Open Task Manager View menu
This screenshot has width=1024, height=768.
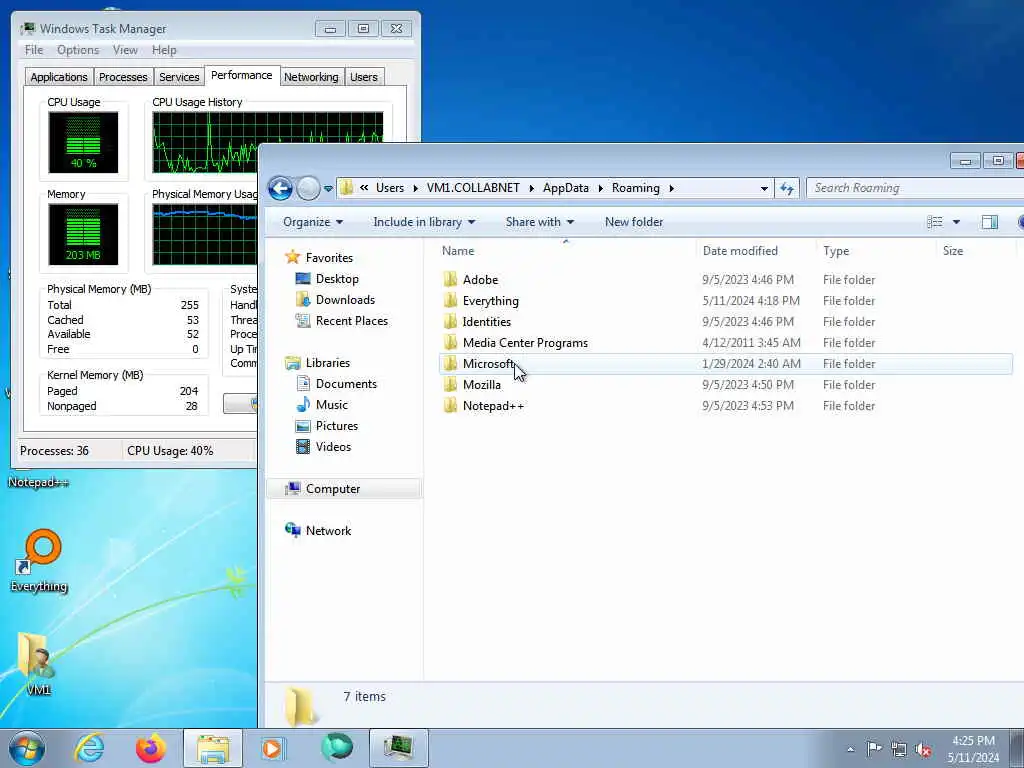pyautogui.click(x=125, y=50)
